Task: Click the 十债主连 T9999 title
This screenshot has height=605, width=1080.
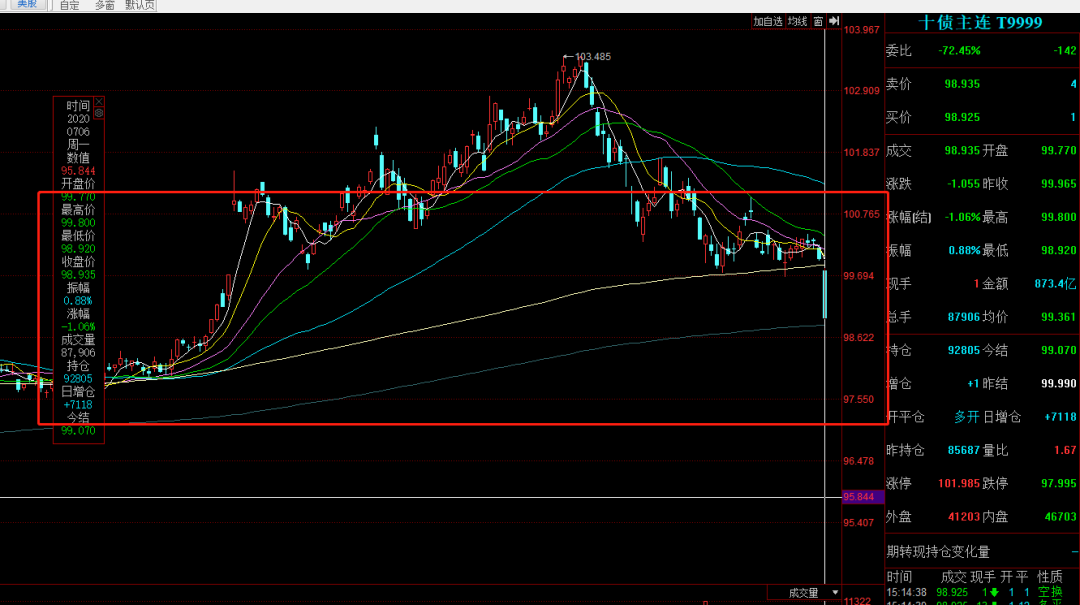Action: [x=980, y=23]
